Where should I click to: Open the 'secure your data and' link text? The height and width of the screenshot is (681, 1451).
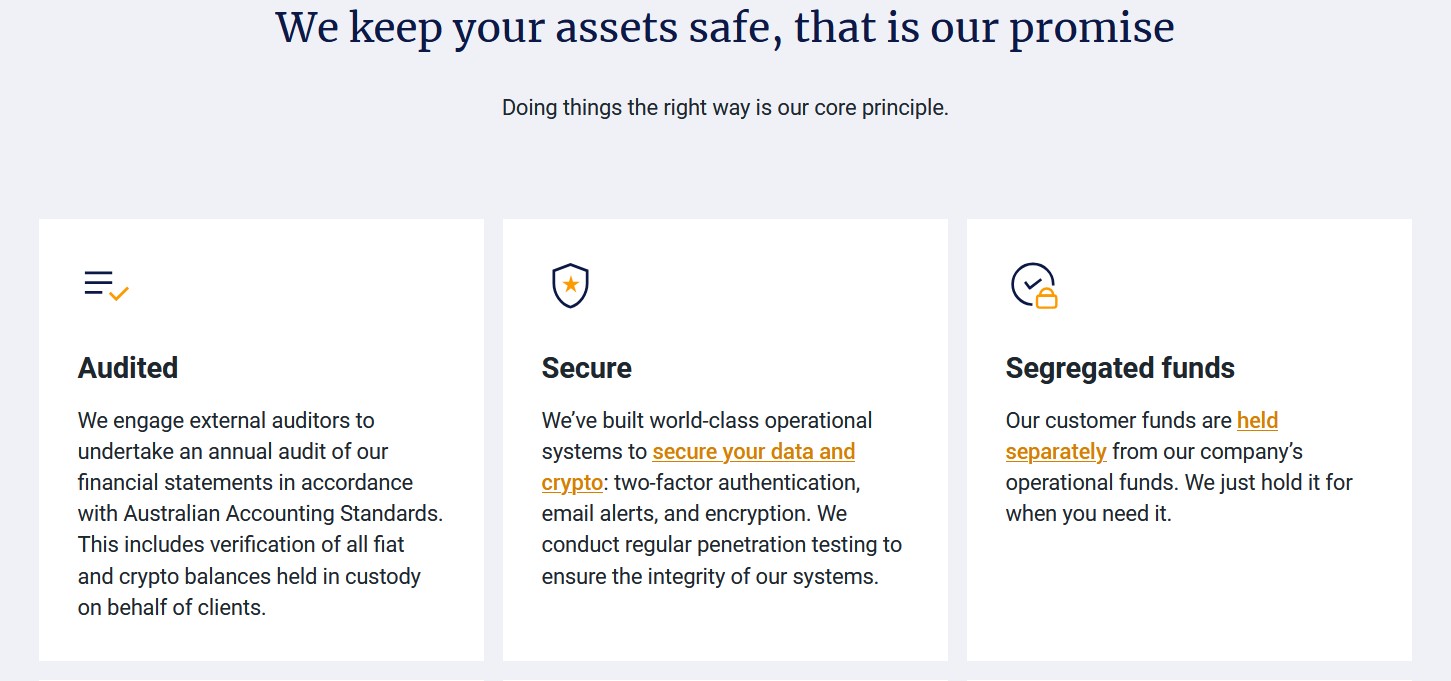(x=754, y=451)
